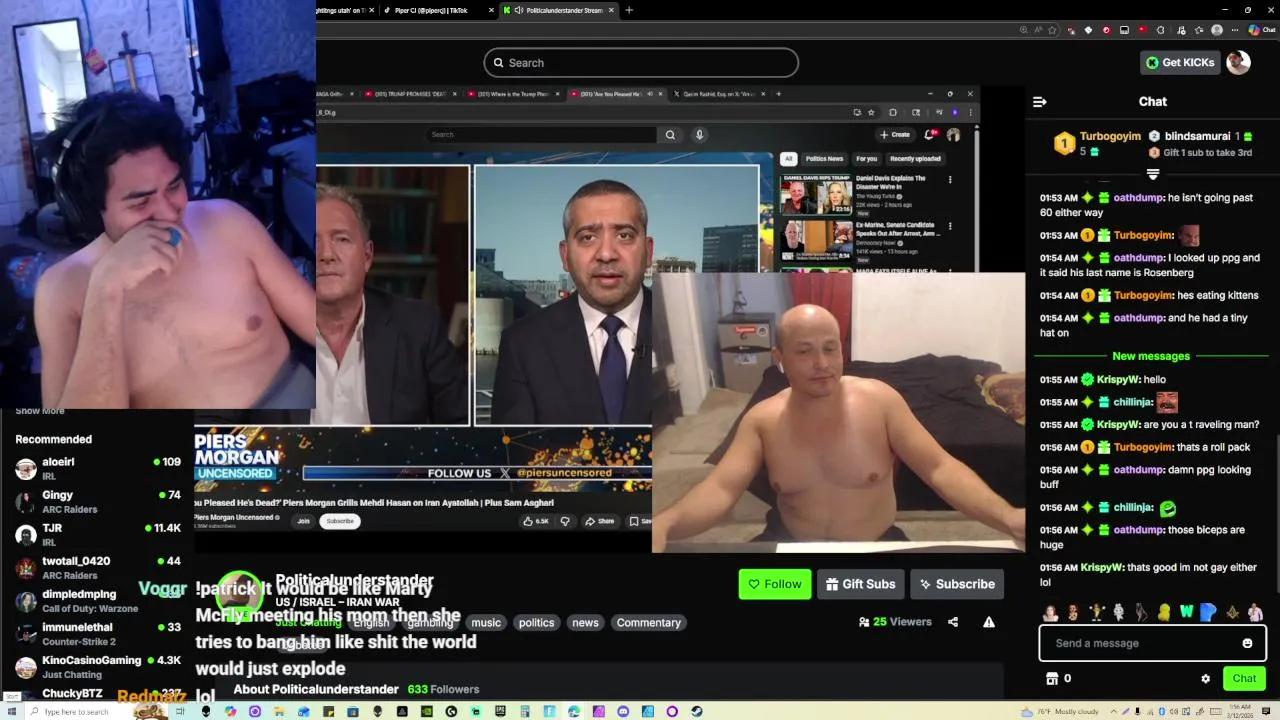Click Get KICKs button

tap(1181, 62)
